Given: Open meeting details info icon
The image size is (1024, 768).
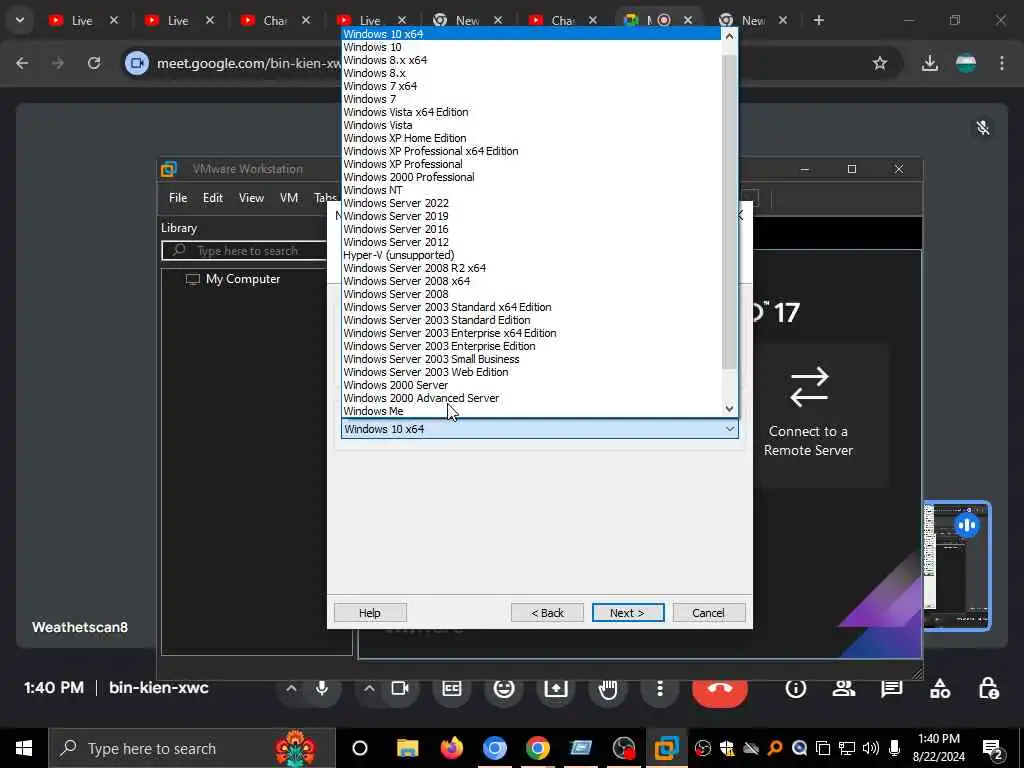Looking at the screenshot, I should pyautogui.click(x=795, y=688).
